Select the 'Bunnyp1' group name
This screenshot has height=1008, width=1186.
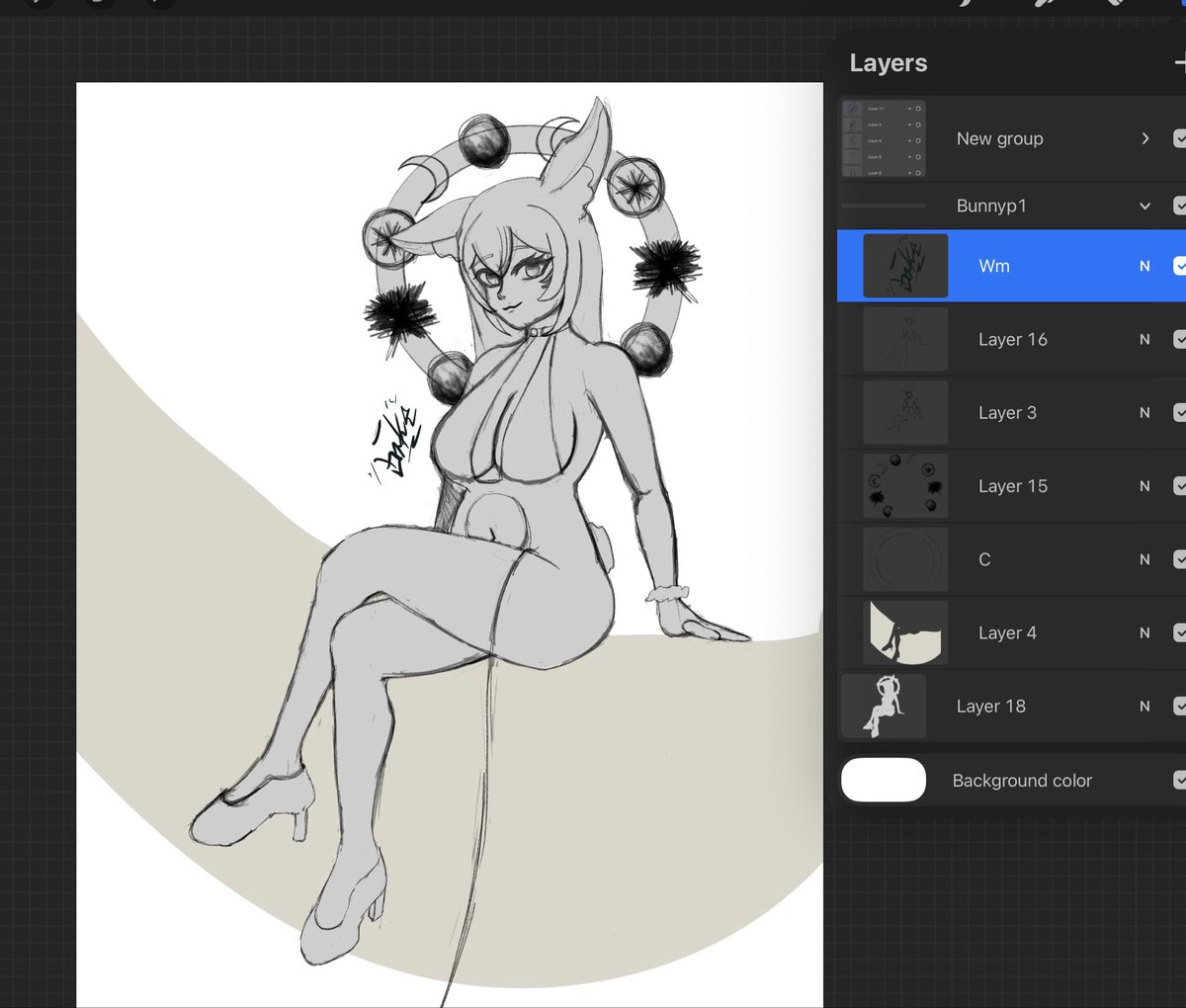point(991,206)
